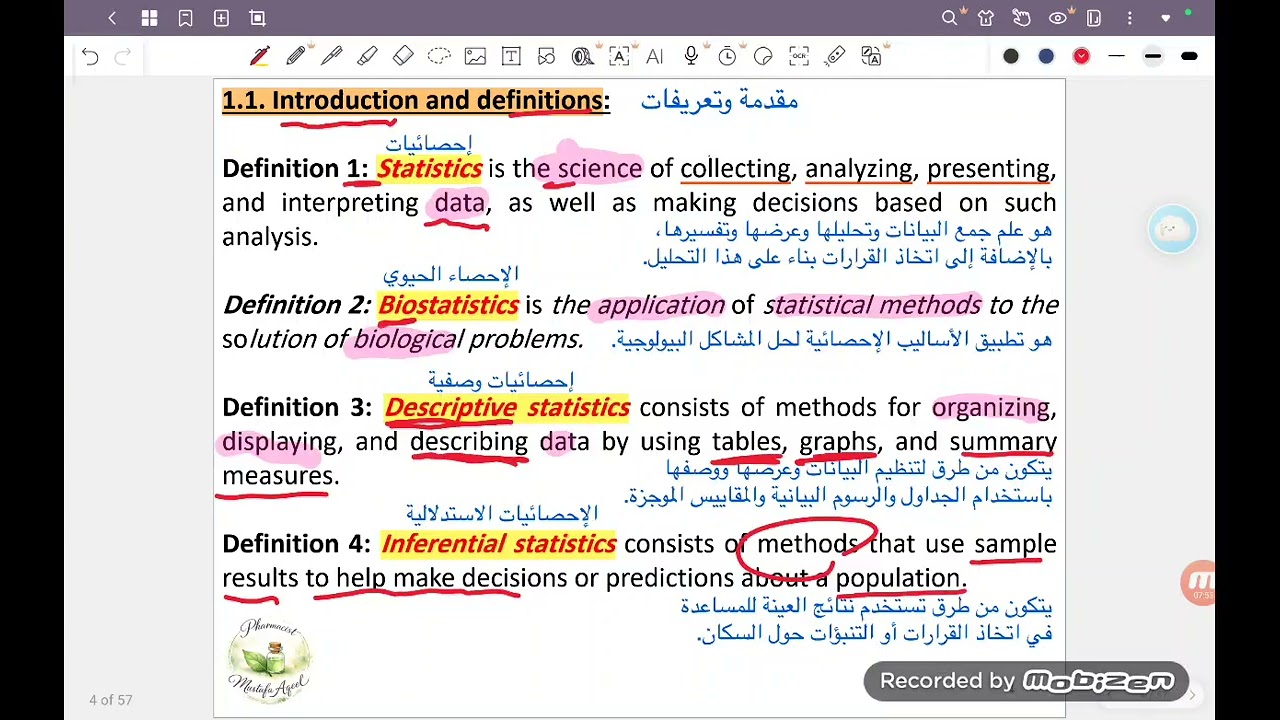Click the highlighted term 'Descriptive statistics'
The image size is (1280, 720).
(507, 407)
